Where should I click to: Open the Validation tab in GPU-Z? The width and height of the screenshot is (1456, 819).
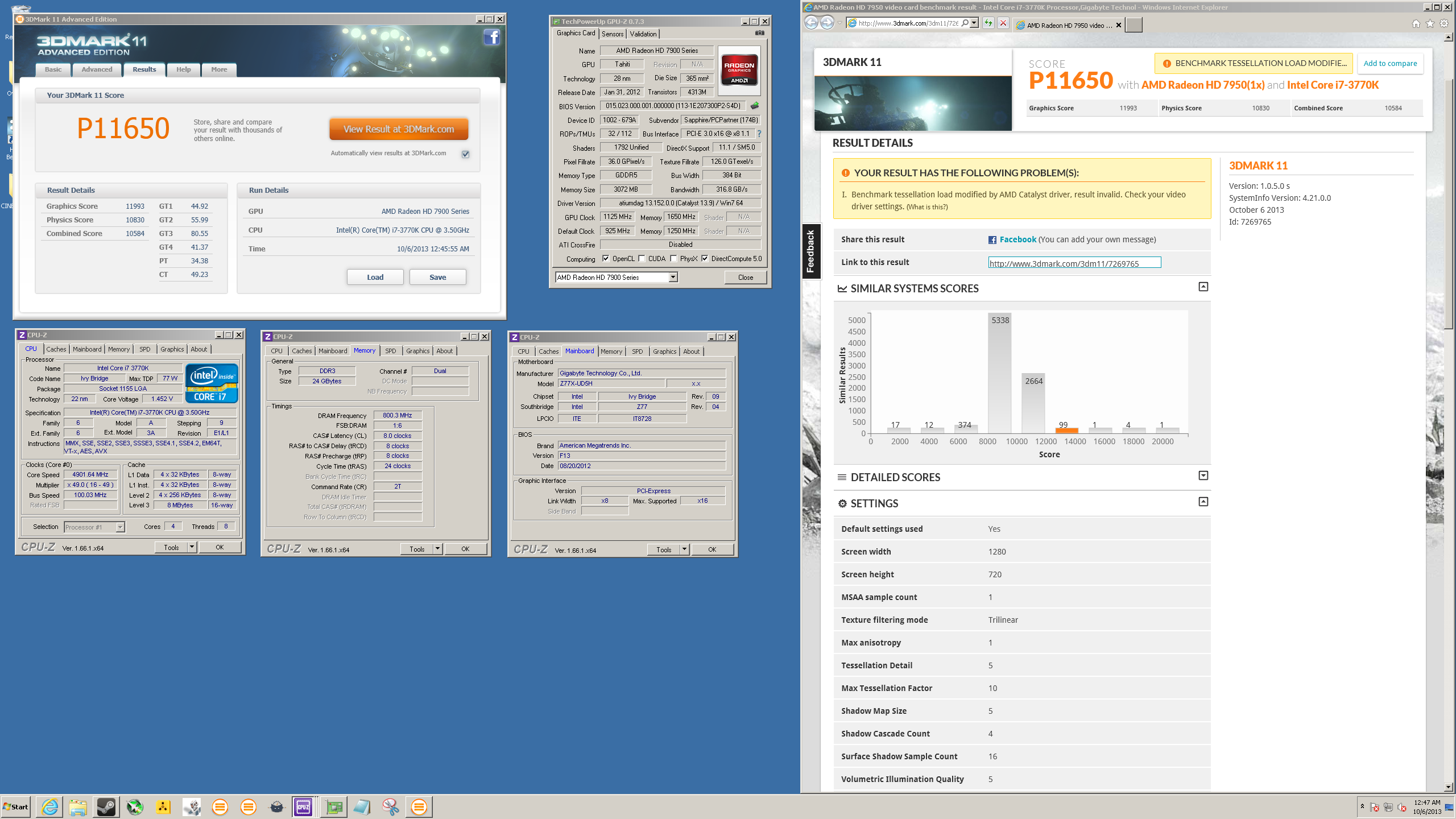(x=643, y=34)
